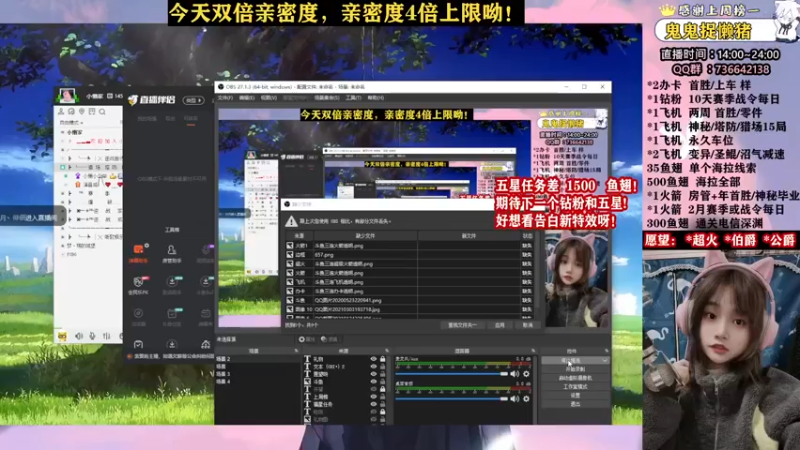The image size is (800, 450).
Task: Open source properties via the 属性 gear button
Action: [x=307, y=339]
